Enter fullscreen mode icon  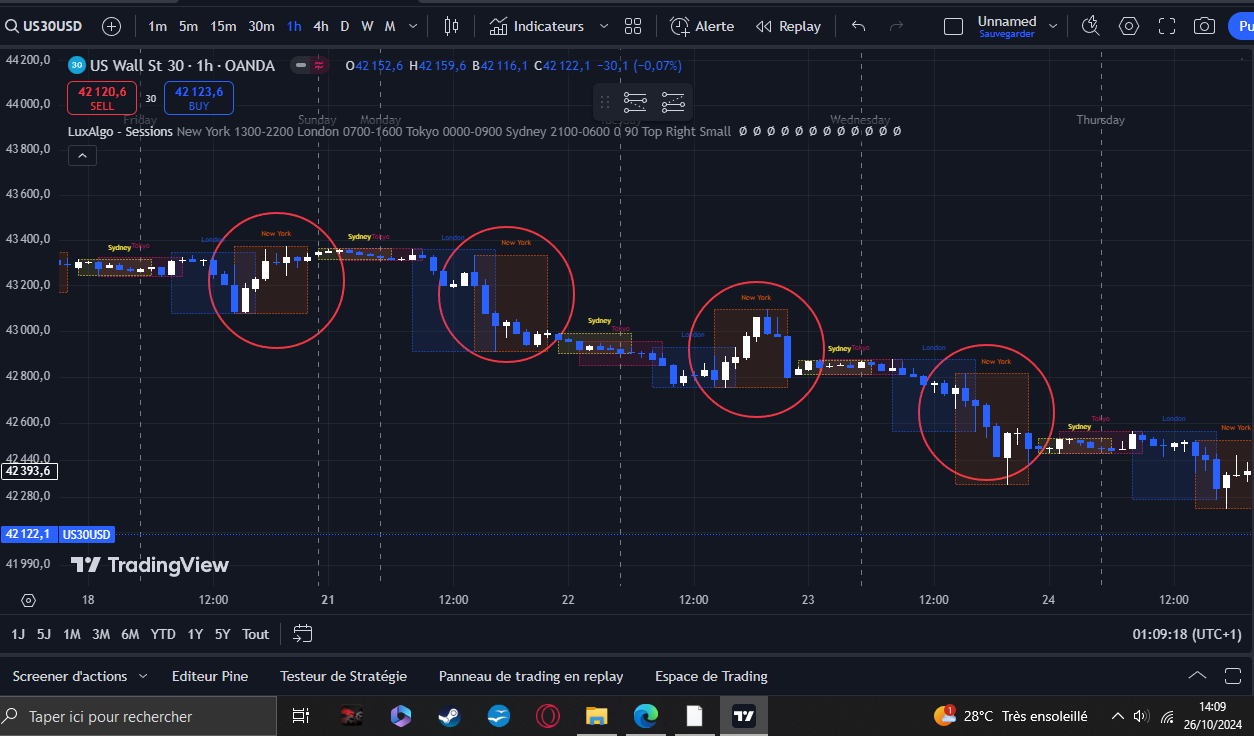(x=1167, y=26)
